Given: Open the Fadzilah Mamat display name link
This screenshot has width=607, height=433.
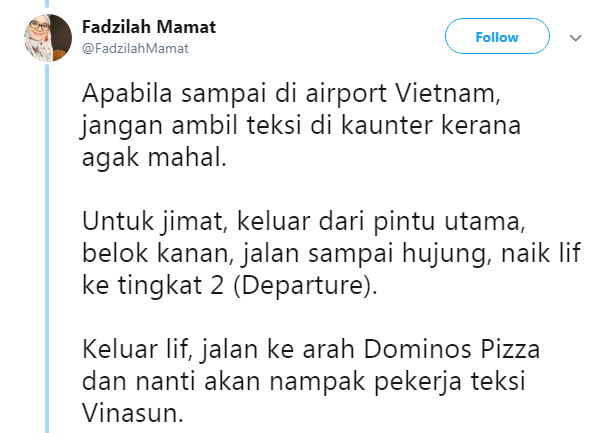Looking at the screenshot, I should pyautogui.click(x=149, y=27).
